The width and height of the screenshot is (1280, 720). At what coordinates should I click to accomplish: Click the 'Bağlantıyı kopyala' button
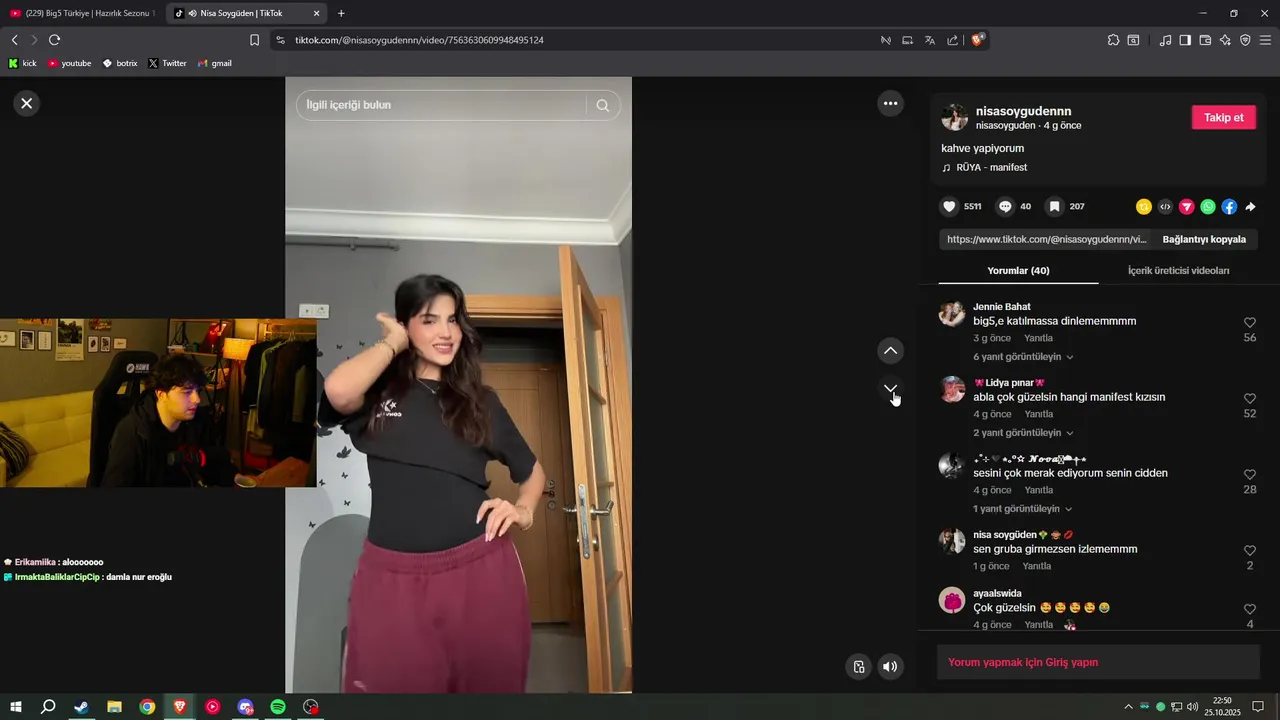point(1204,240)
